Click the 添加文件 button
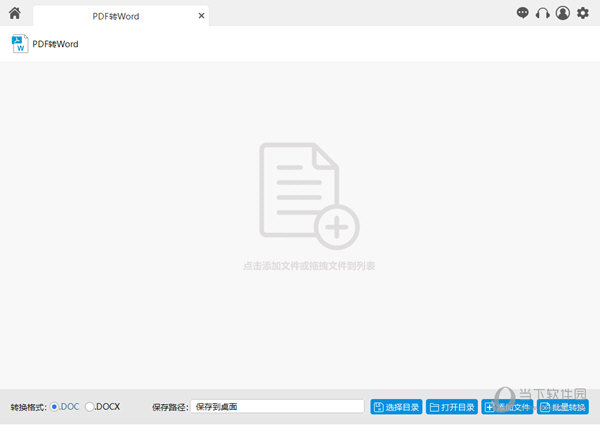Viewport: 600px width, 425px height. 507,407
